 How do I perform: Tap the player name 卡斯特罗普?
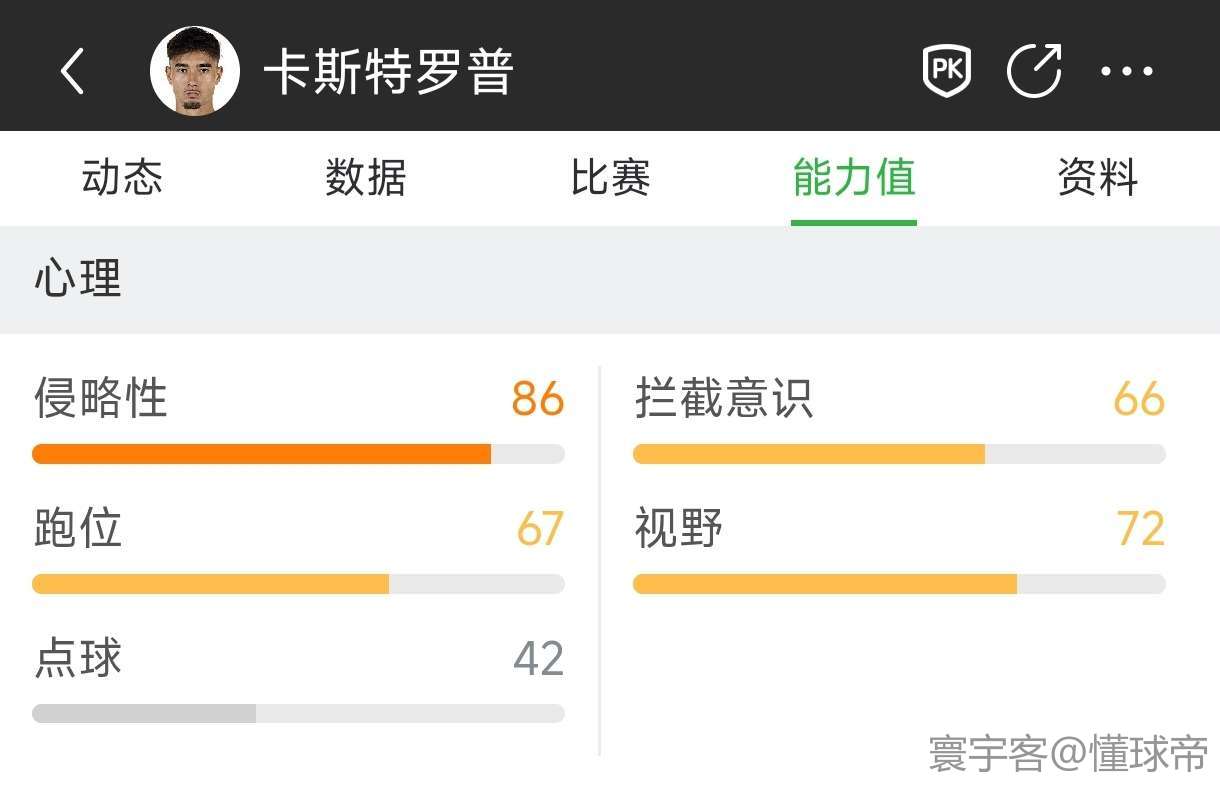pyautogui.click(x=389, y=71)
